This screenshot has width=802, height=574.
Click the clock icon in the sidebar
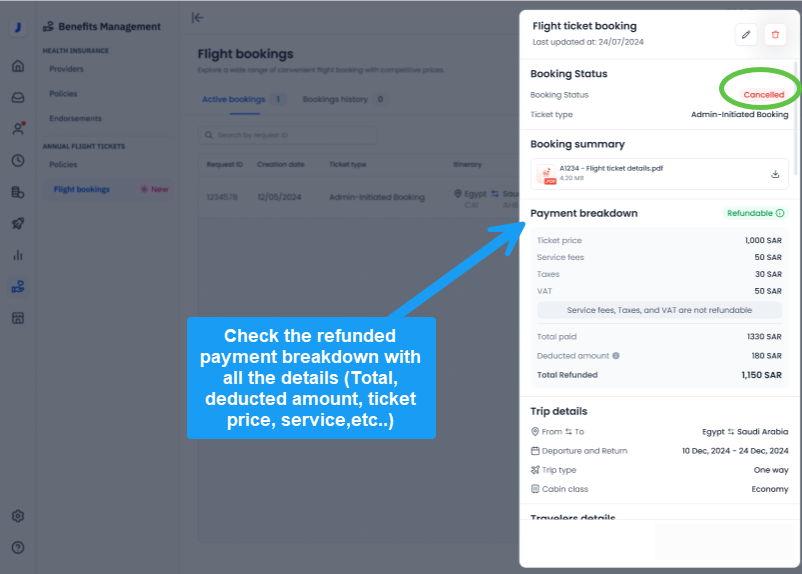pyautogui.click(x=18, y=160)
